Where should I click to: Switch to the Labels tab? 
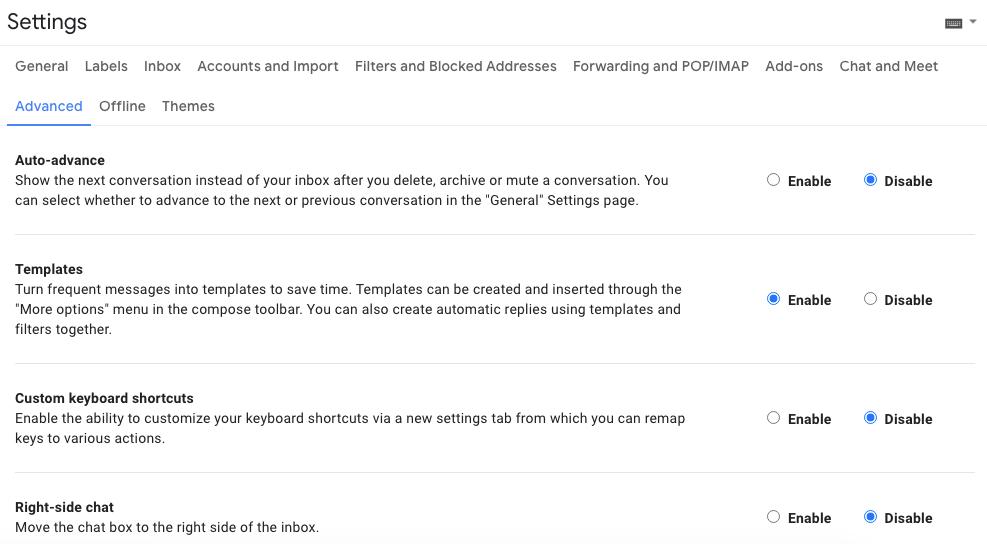click(x=106, y=66)
